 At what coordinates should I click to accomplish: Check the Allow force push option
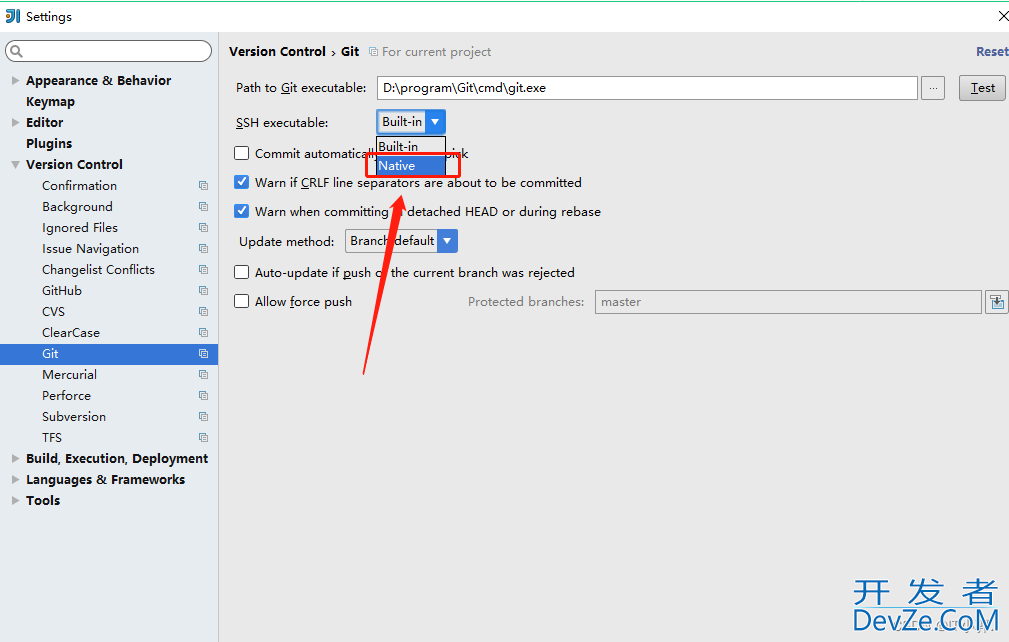(241, 301)
